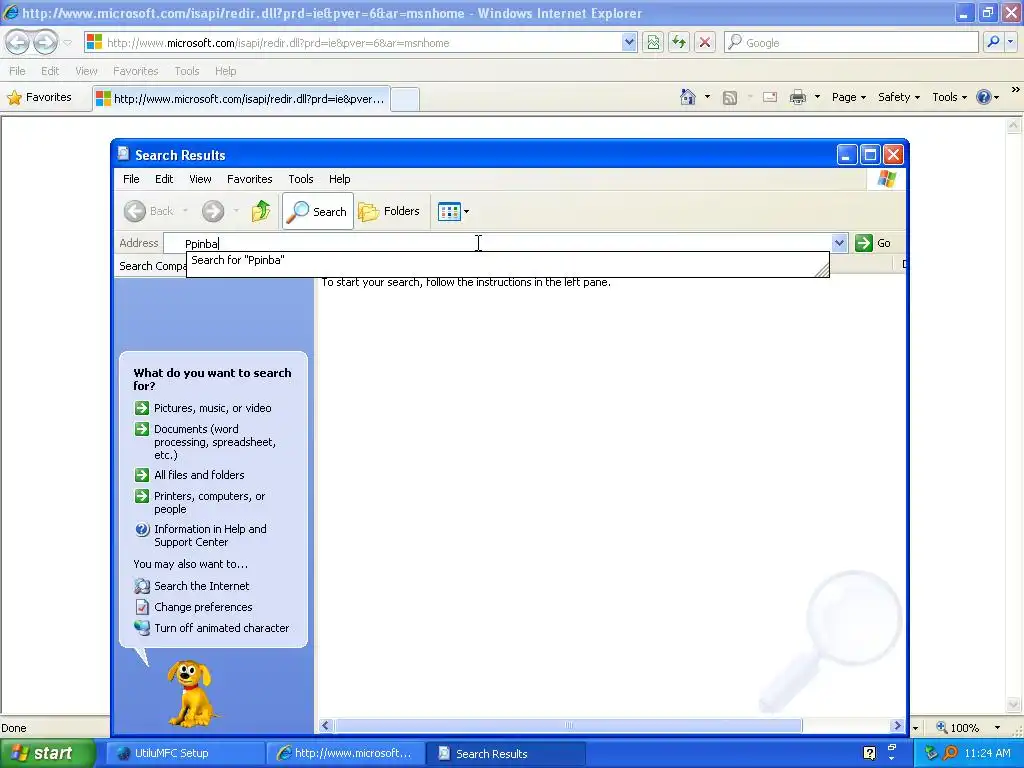Click the Change preferences checklist icon
This screenshot has width=1024, height=768.
coord(142,607)
